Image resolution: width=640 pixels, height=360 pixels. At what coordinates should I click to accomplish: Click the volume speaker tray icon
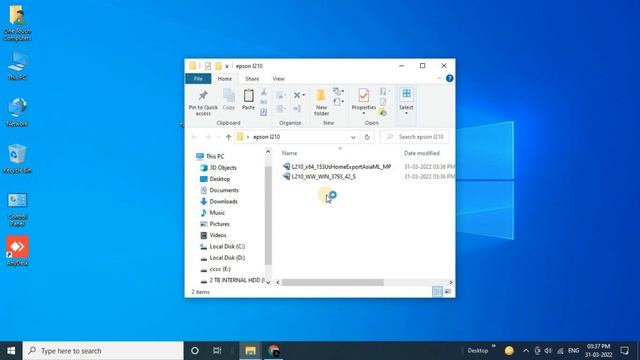click(x=548, y=351)
